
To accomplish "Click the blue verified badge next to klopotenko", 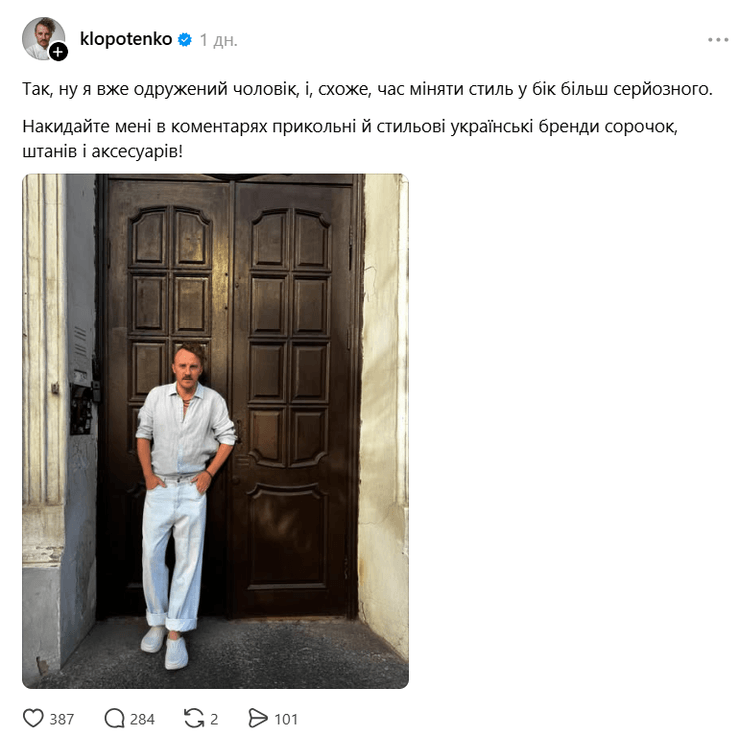I will [x=185, y=40].
